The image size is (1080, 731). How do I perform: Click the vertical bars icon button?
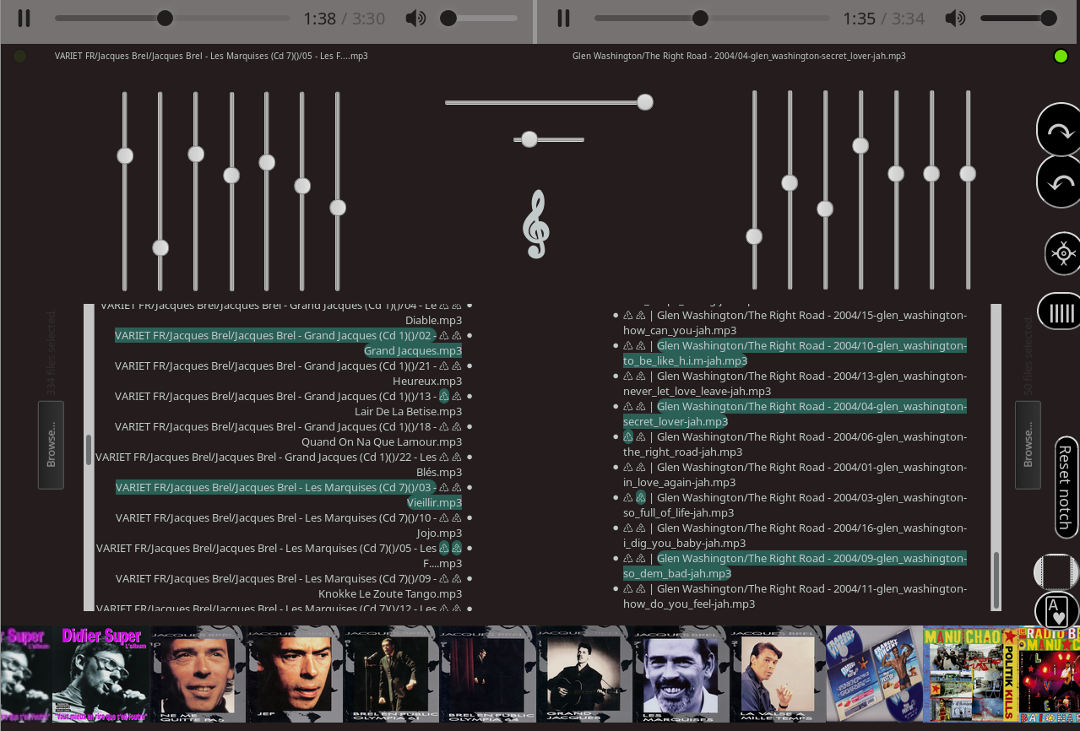pos(1061,312)
